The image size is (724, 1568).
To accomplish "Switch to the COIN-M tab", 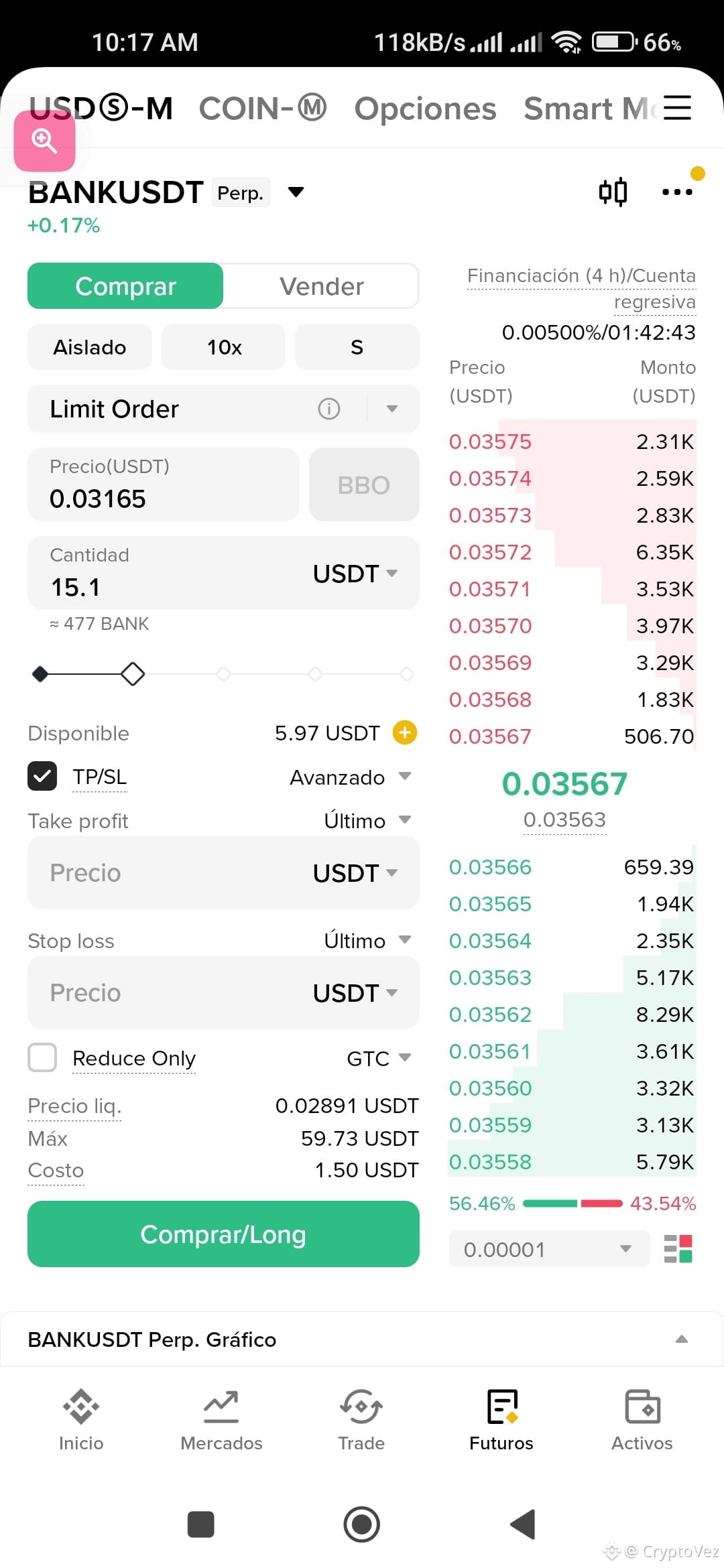I will [263, 109].
